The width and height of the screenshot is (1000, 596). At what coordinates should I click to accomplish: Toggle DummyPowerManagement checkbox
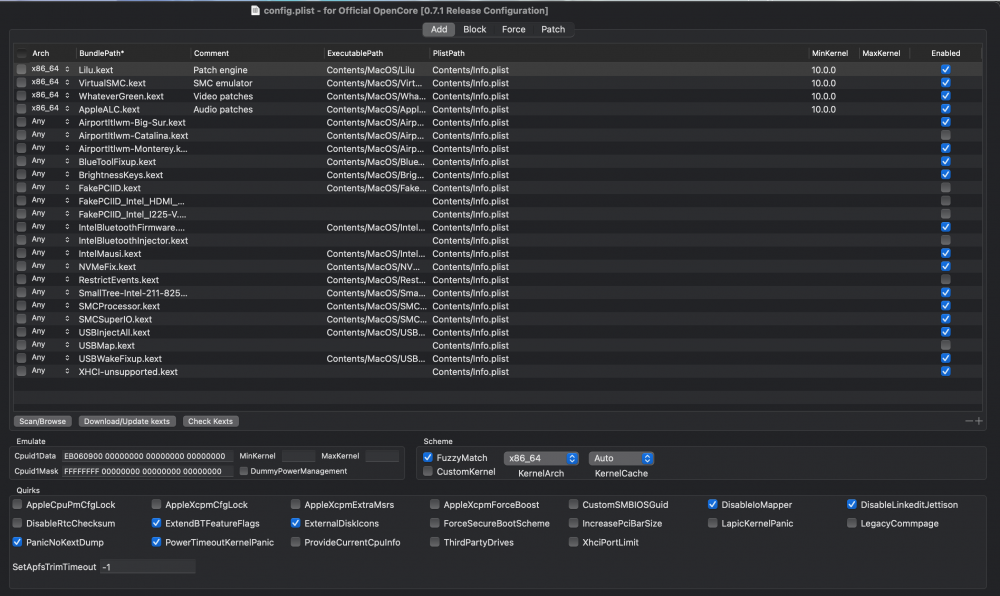pos(244,471)
